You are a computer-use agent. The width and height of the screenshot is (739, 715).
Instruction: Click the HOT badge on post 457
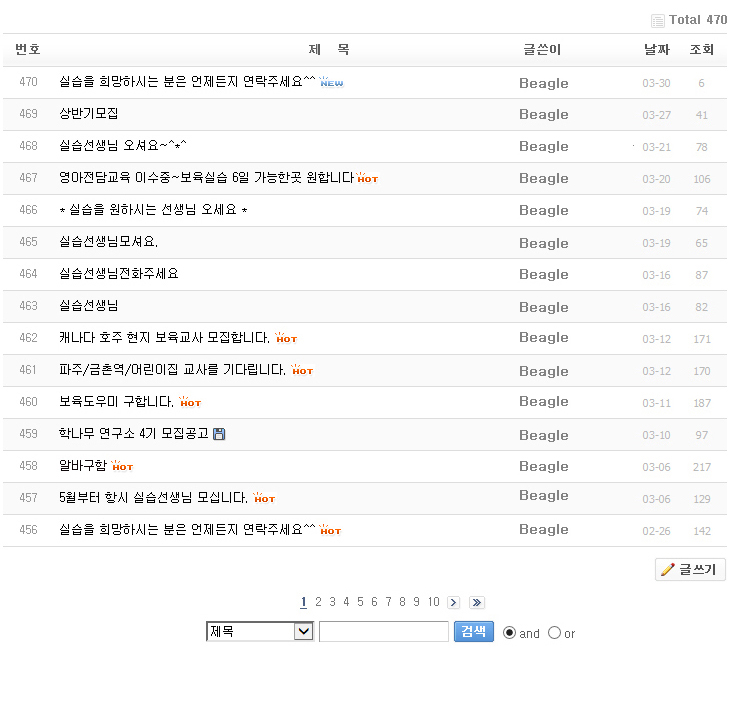coord(264,498)
